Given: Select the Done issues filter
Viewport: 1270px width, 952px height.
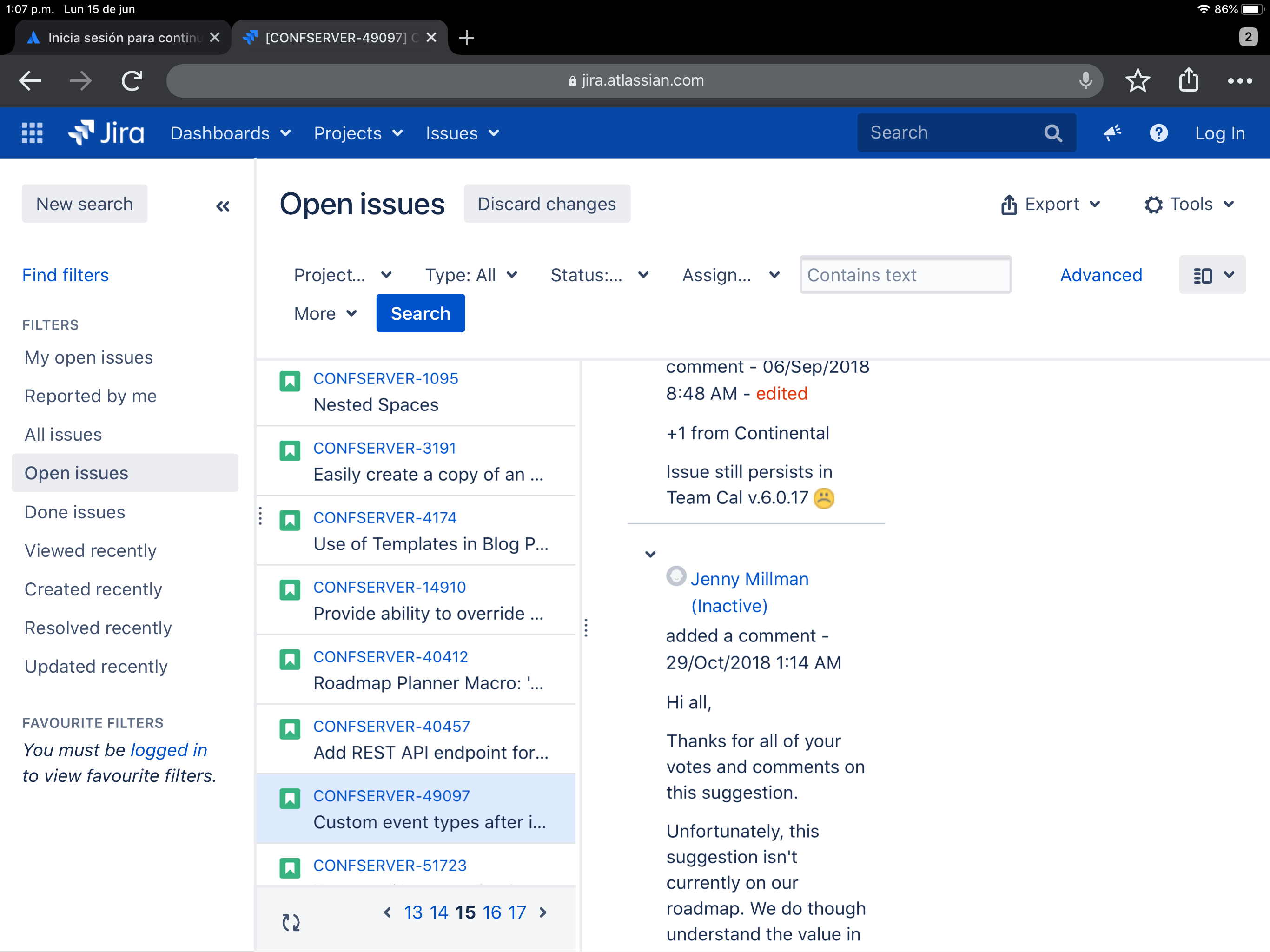Looking at the screenshot, I should (x=75, y=512).
